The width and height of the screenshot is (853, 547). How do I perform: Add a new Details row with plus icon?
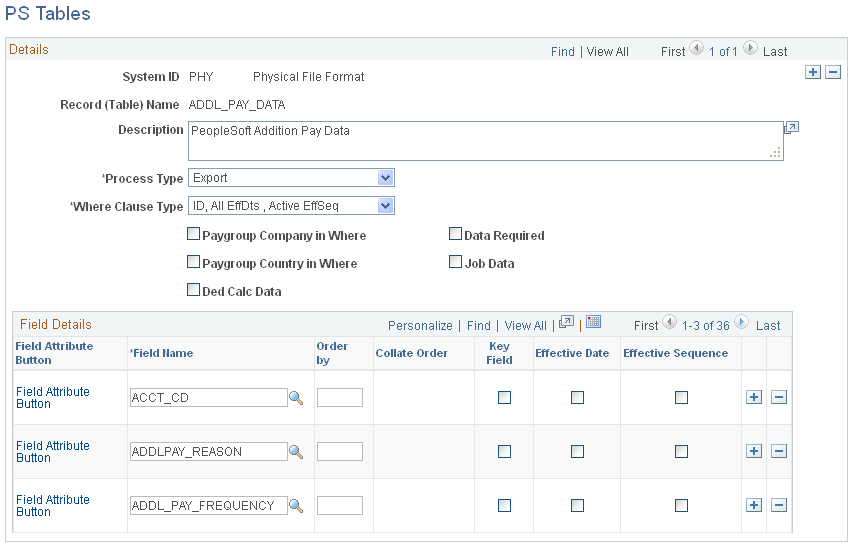click(813, 72)
